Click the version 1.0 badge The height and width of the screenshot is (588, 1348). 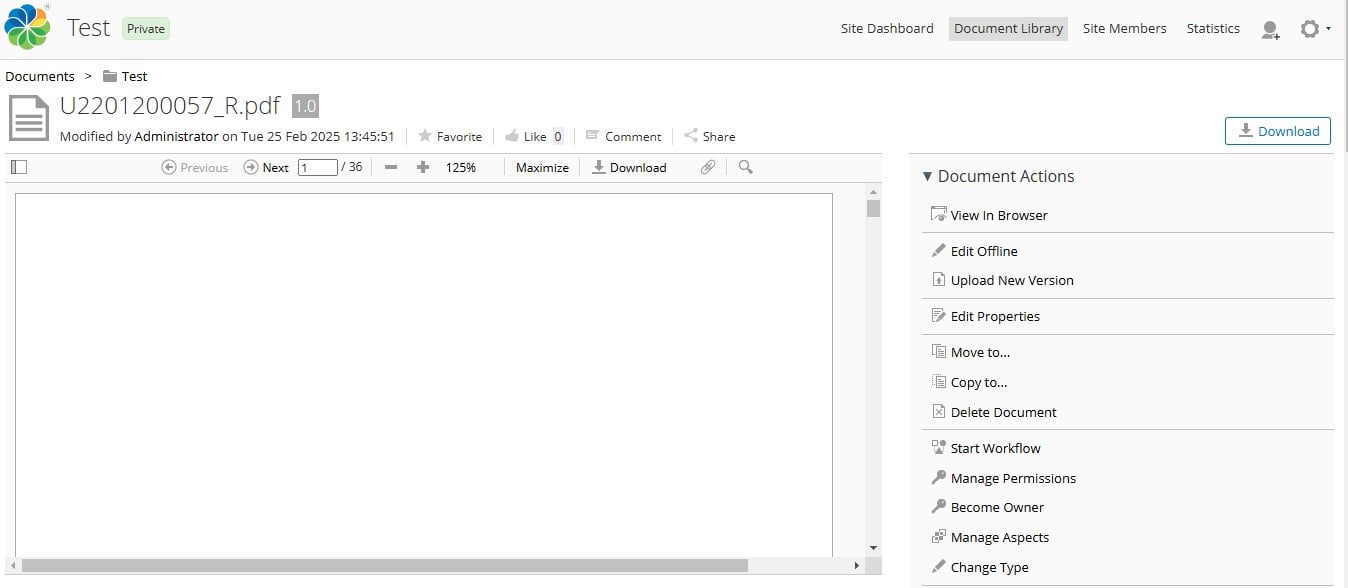305,106
